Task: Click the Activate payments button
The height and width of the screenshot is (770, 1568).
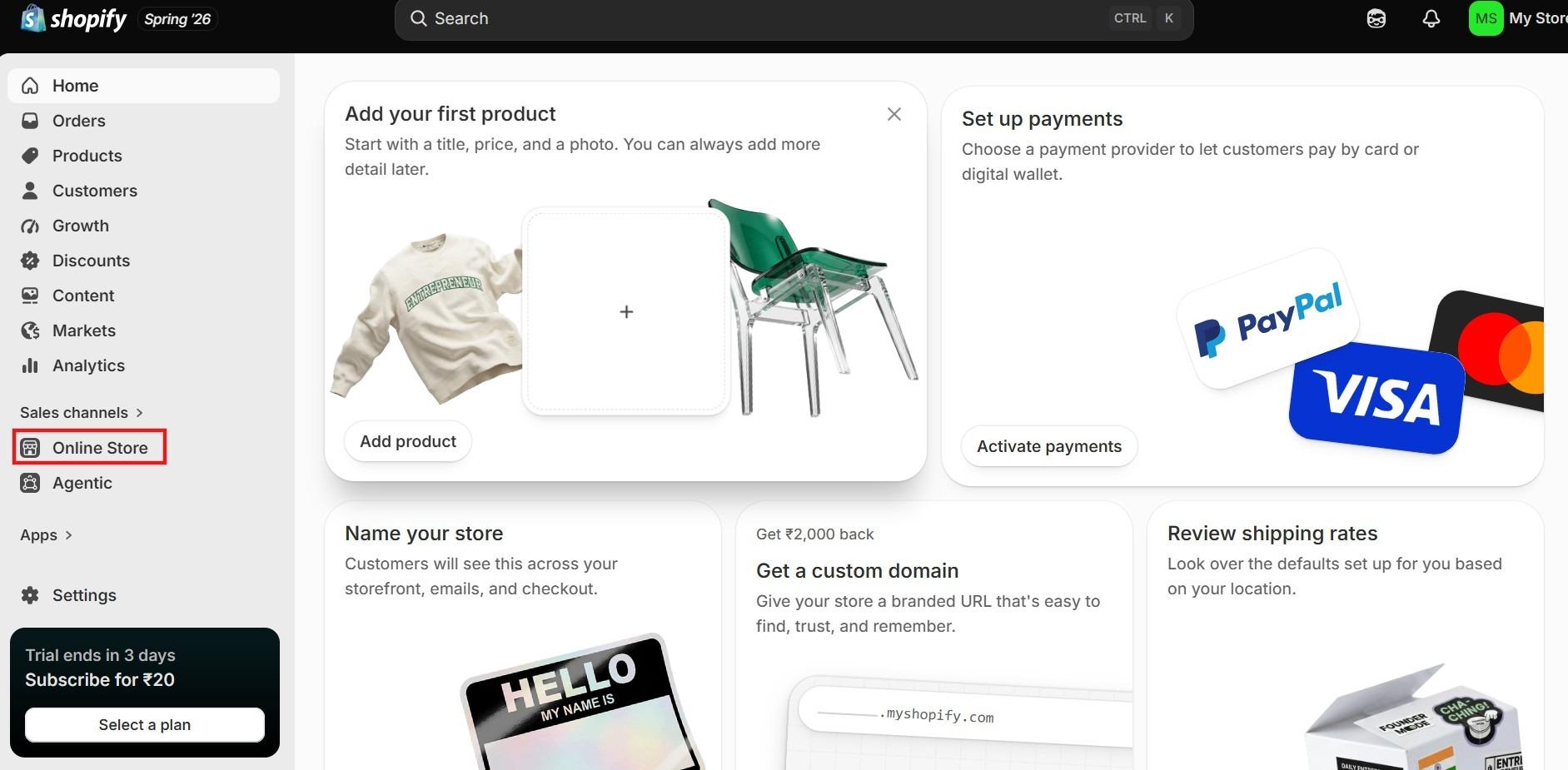Action: click(1049, 446)
